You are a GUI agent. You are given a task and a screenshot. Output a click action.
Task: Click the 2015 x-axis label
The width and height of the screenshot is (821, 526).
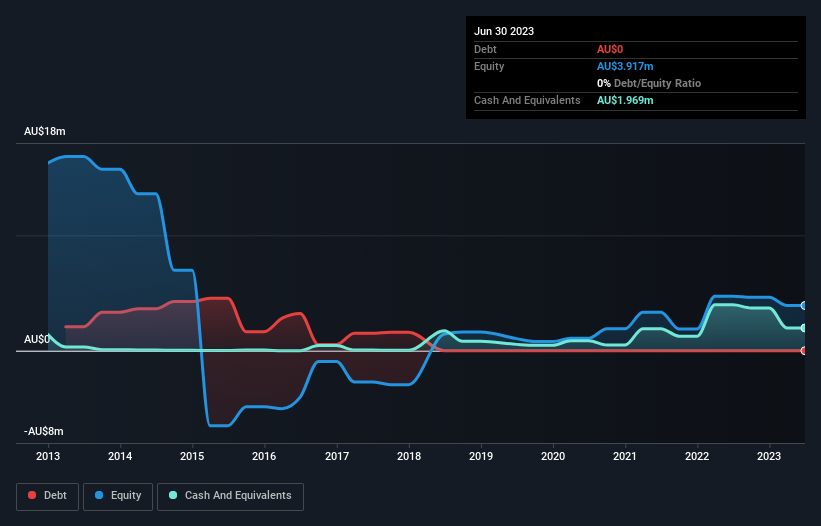tap(192, 456)
